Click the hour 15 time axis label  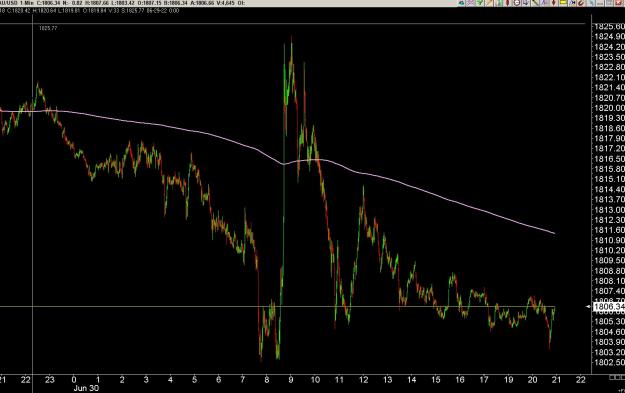(x=436, y=380)
